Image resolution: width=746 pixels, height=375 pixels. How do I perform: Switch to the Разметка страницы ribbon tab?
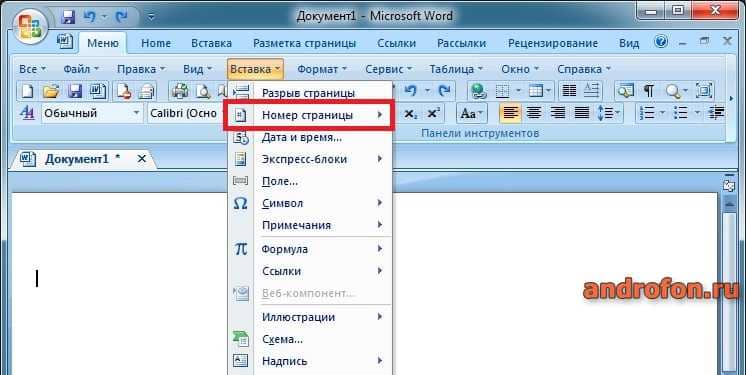(x=304, y=43)
